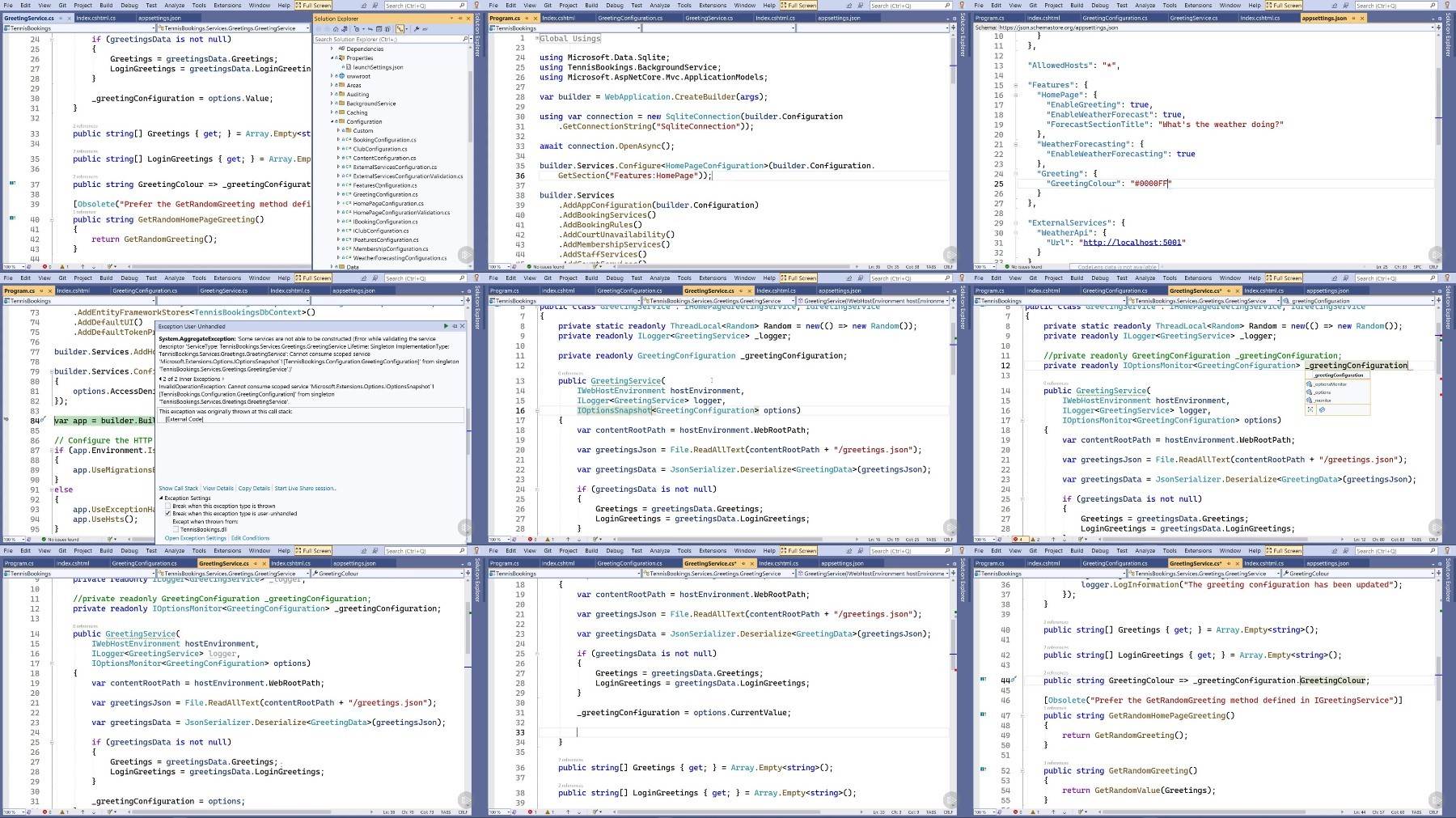Click the first filter icon at the IntelliSense popup bottom
Viewport: 1456px width, 818px height.
1310,409
